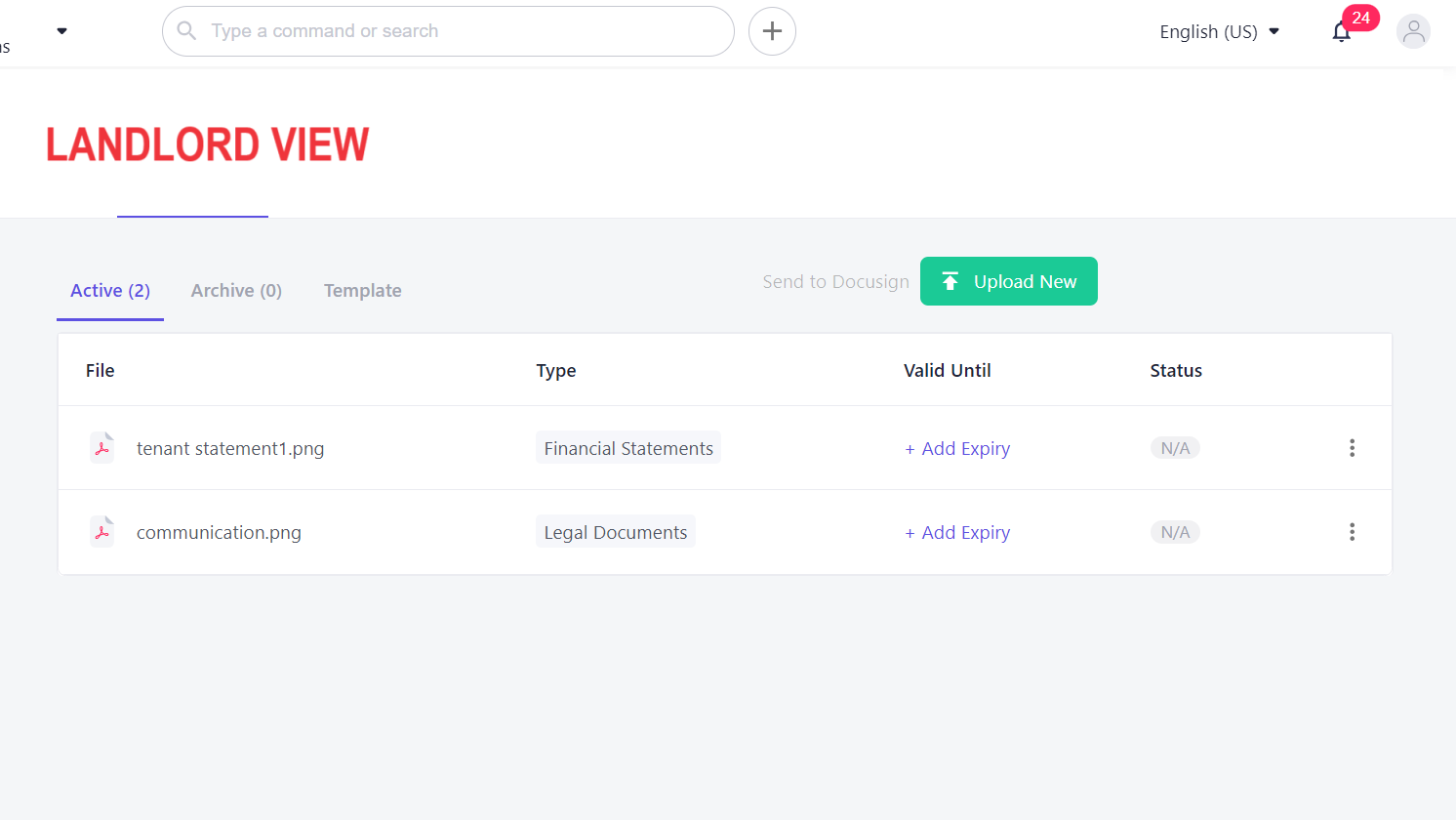Image resolution: width=1456 pixels, height=820 pixels.
Task: Open the Template tab
Action: click(x=363, y=290)
